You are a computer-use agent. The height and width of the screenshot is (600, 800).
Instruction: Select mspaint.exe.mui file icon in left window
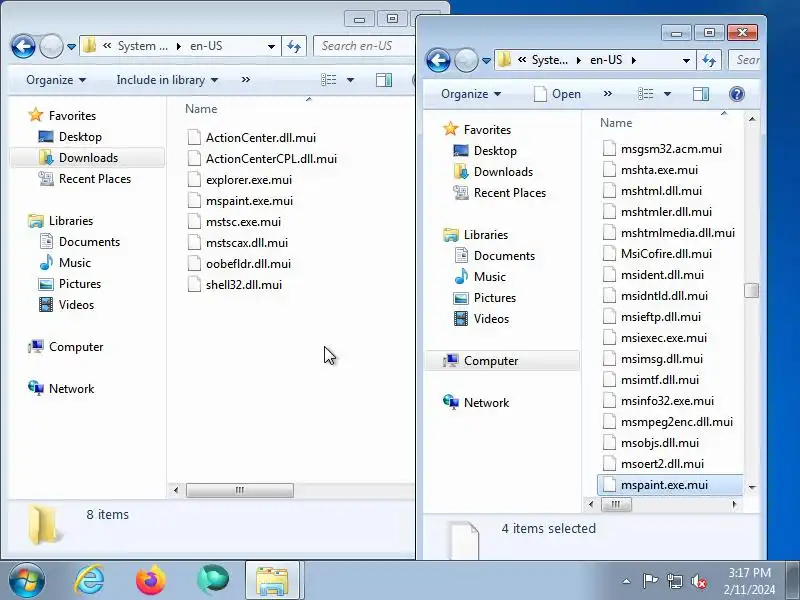pyautogui.click(x=194, y=201)
